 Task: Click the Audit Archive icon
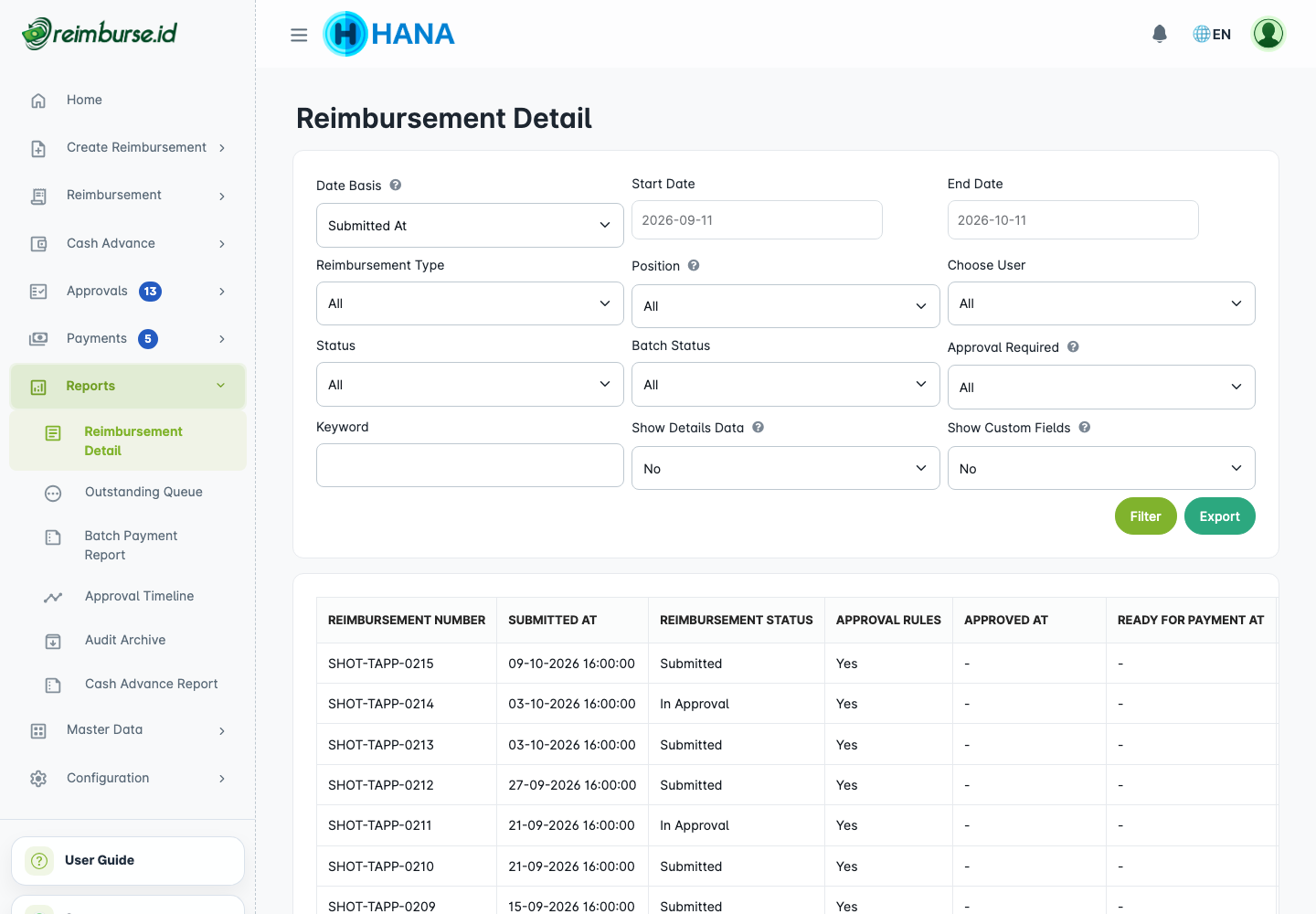[53, 642]
